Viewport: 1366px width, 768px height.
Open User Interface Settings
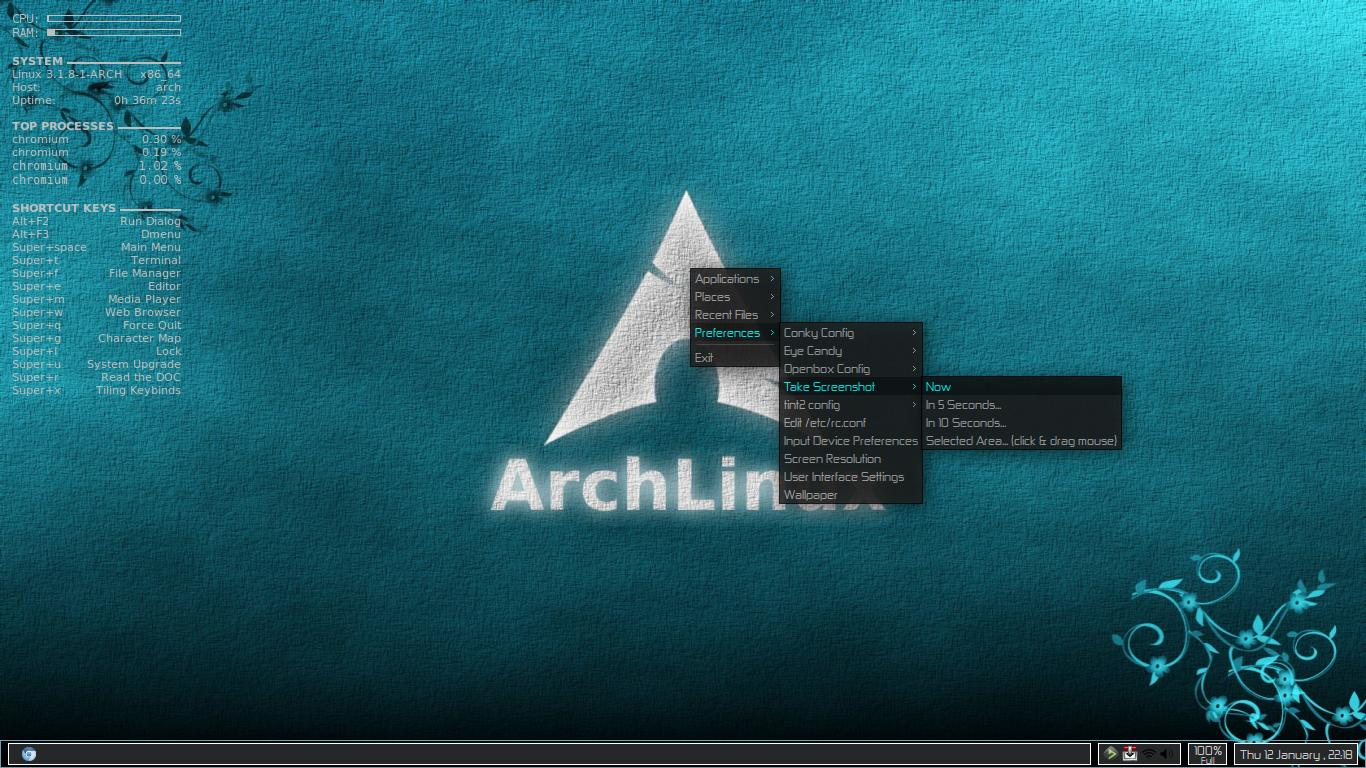[851, 477]
